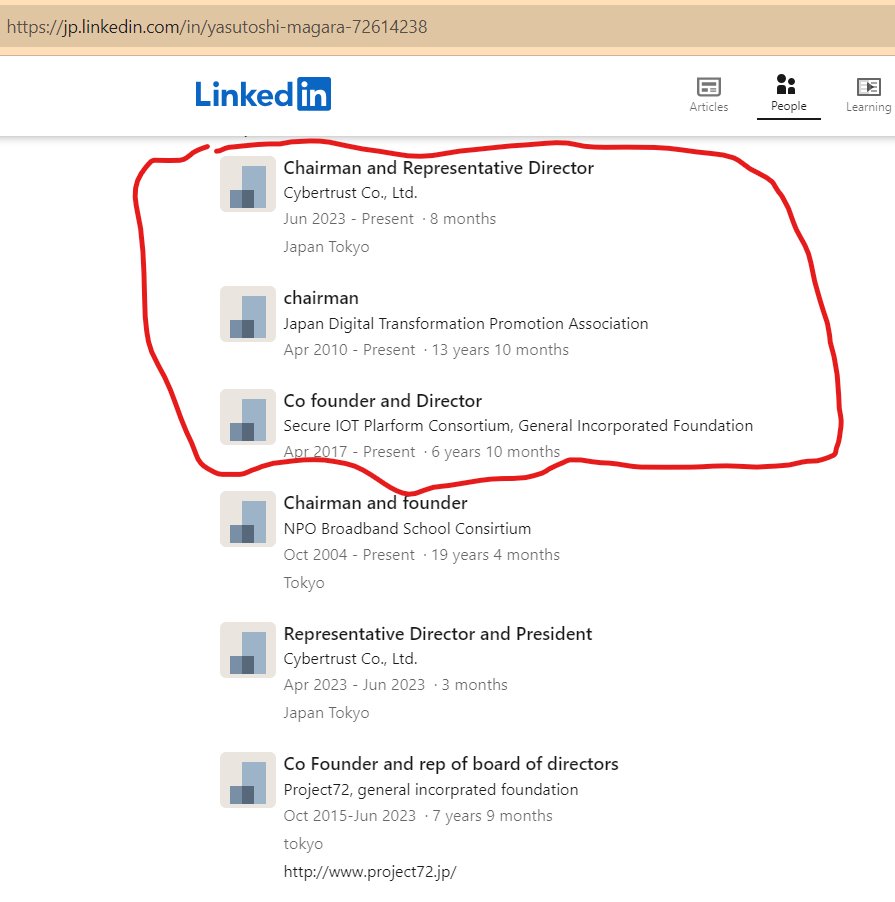Click logo for Representative Director and President
This screenshot has width=895, height=902.
click(x=248, y=649)
